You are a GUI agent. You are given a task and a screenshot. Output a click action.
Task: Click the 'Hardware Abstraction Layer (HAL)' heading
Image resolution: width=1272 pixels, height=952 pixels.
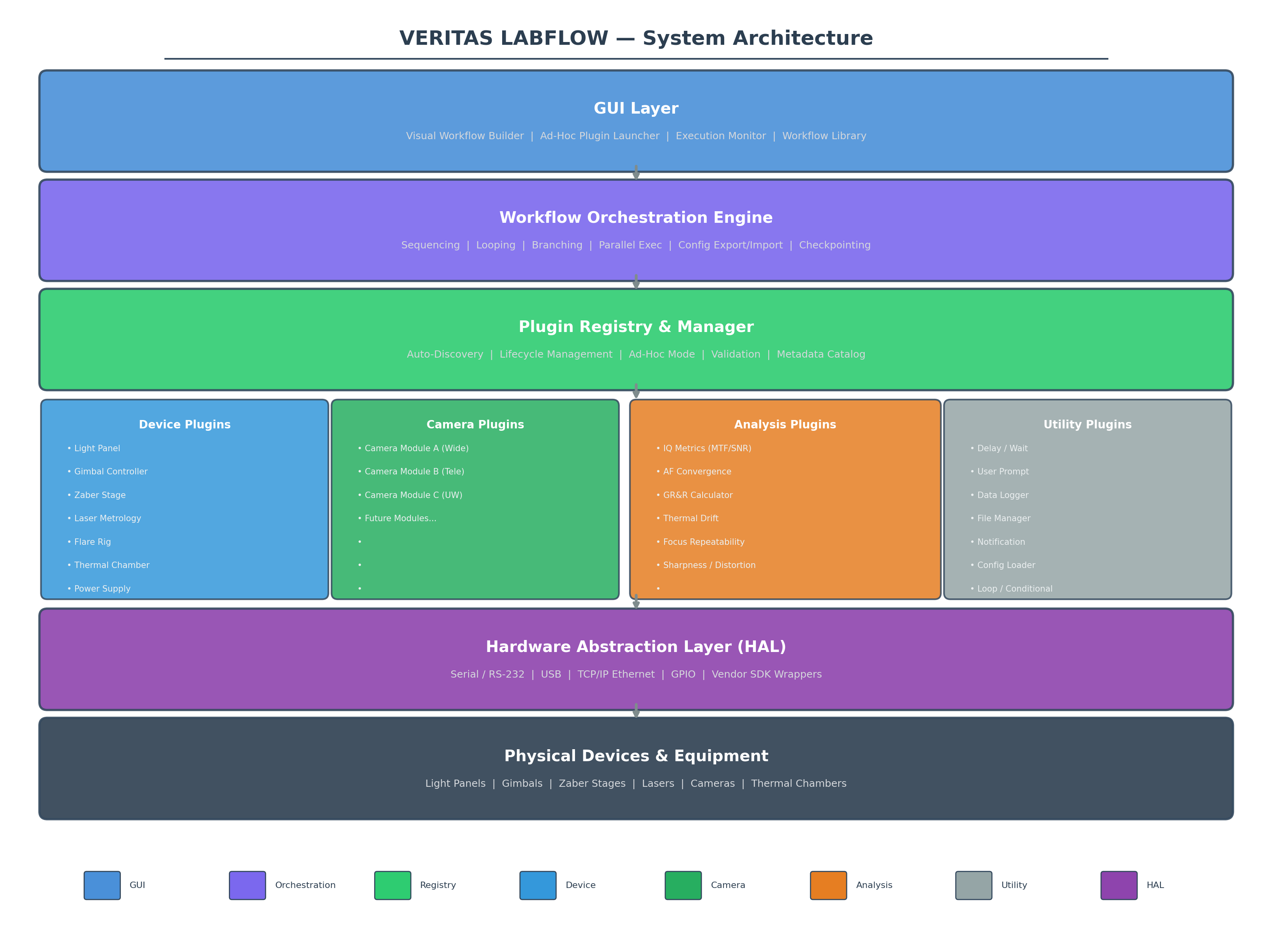point(636,647)
